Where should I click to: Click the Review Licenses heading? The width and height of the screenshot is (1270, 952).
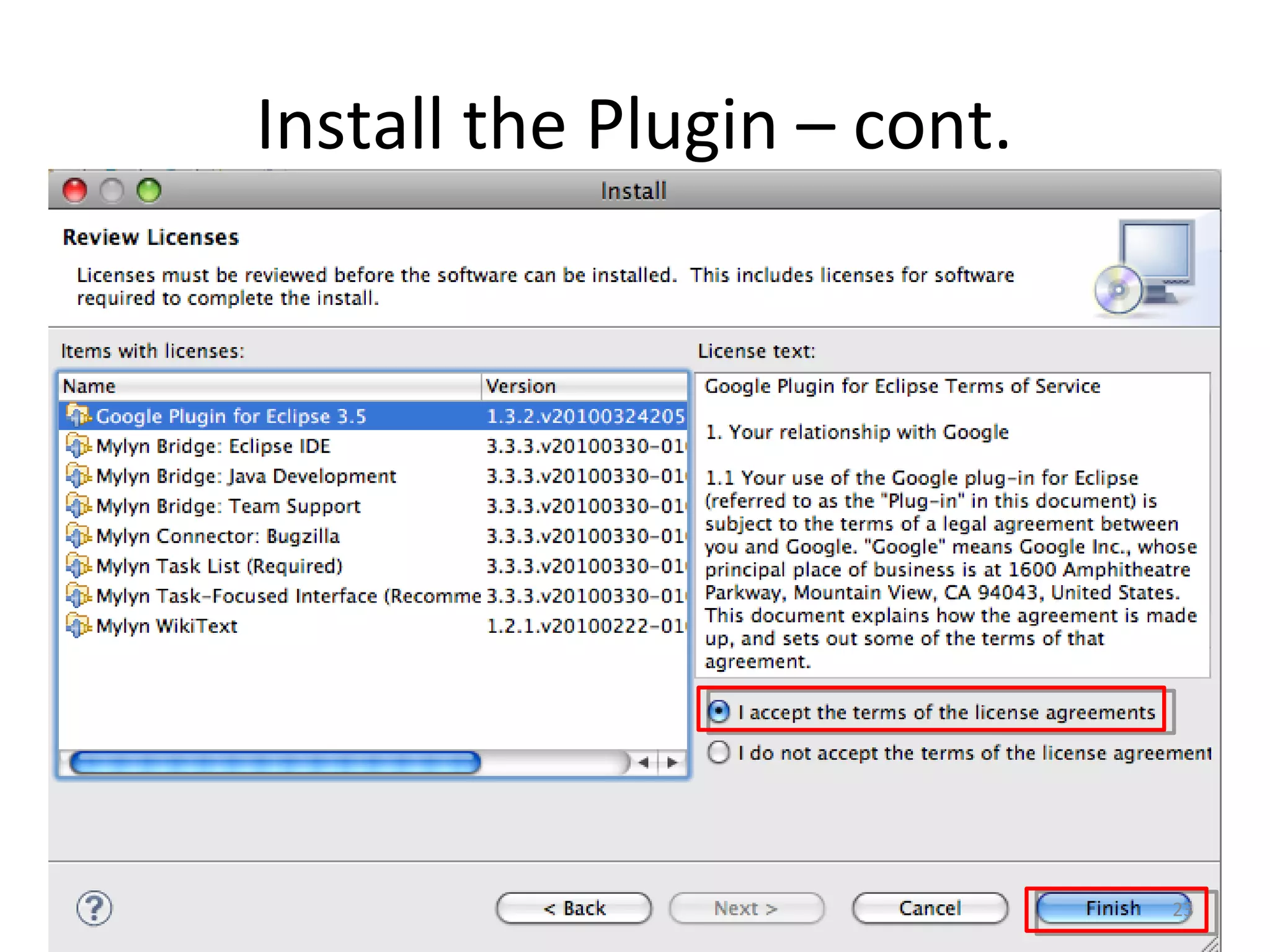(151, 237)
